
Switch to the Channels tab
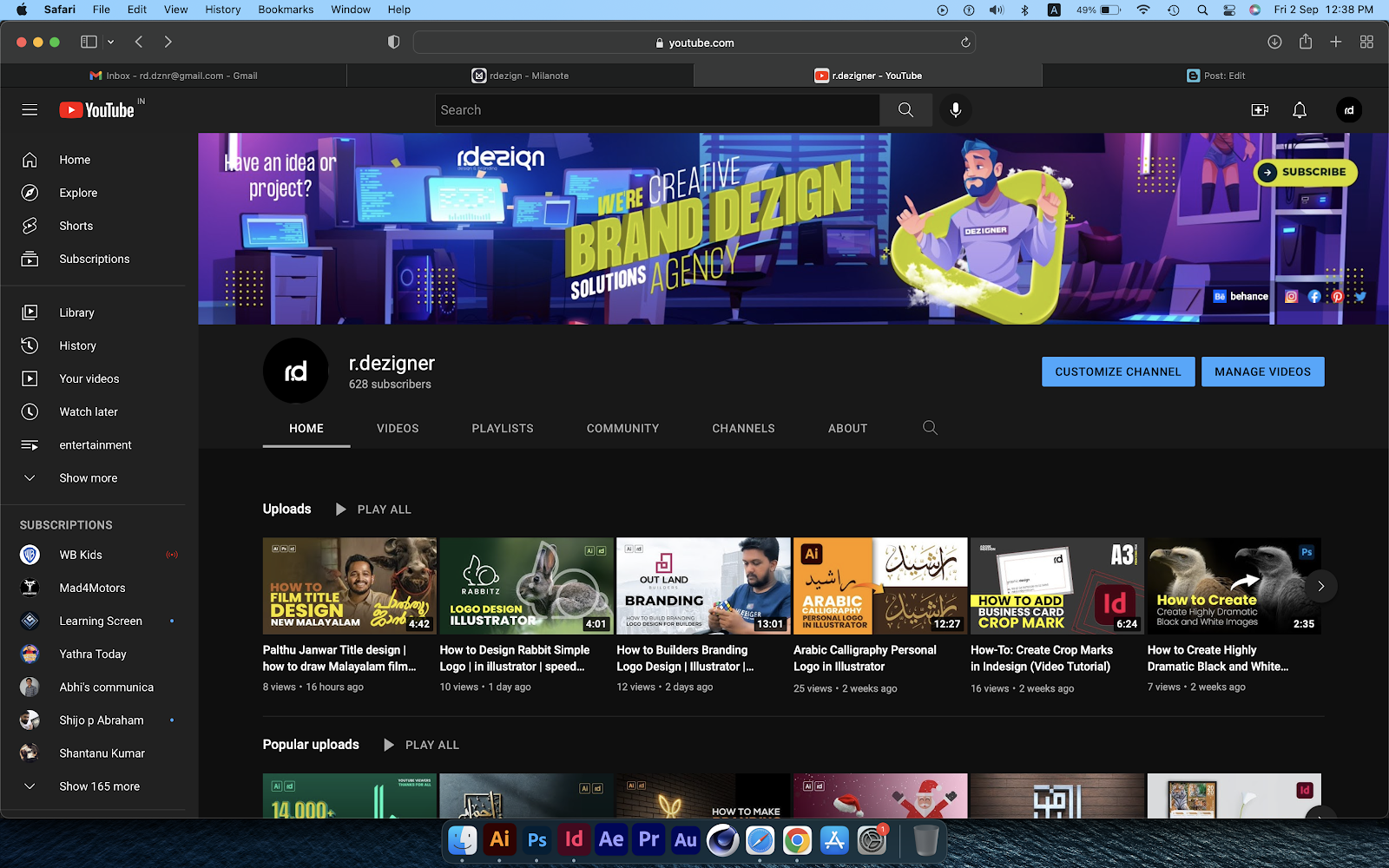tap(743, 429)
